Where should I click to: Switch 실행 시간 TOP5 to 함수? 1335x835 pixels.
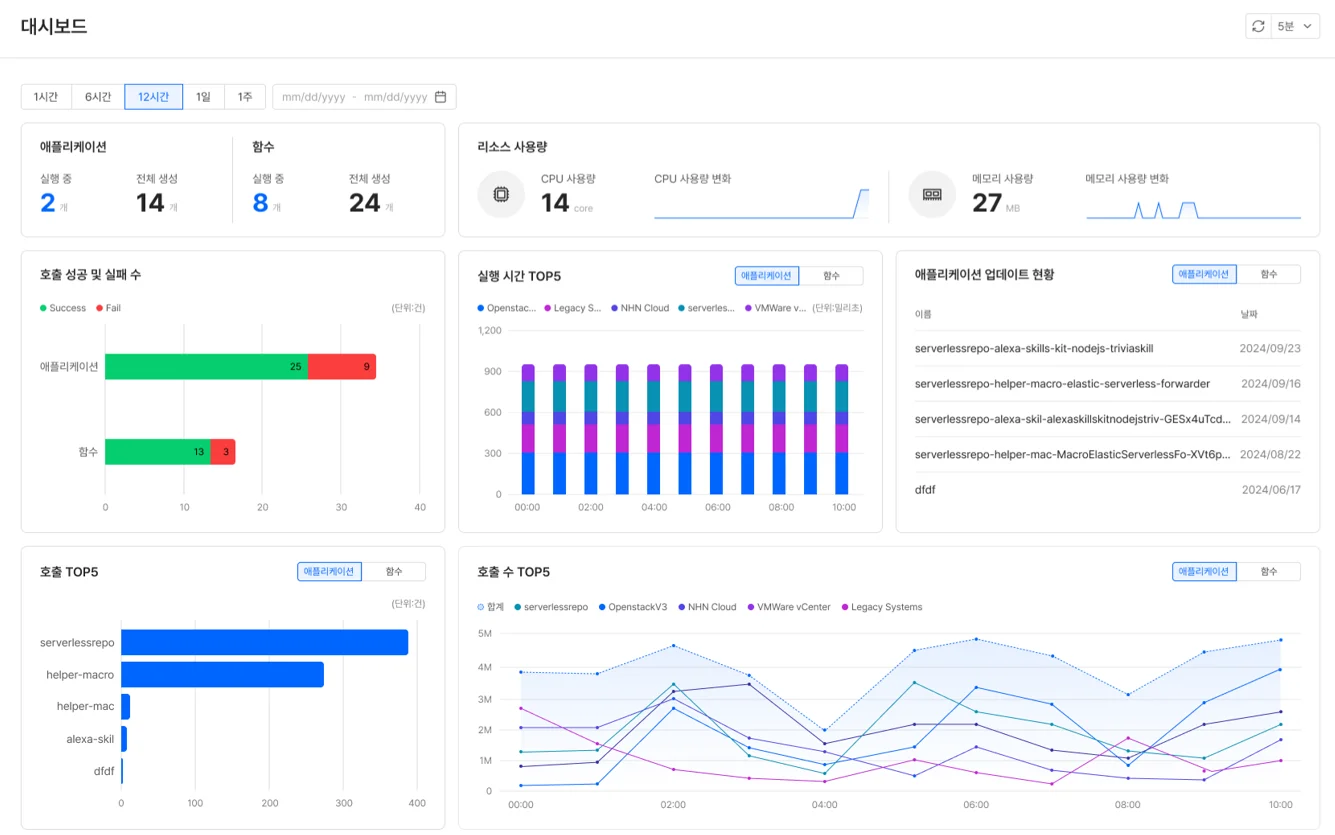click(831, 276)
